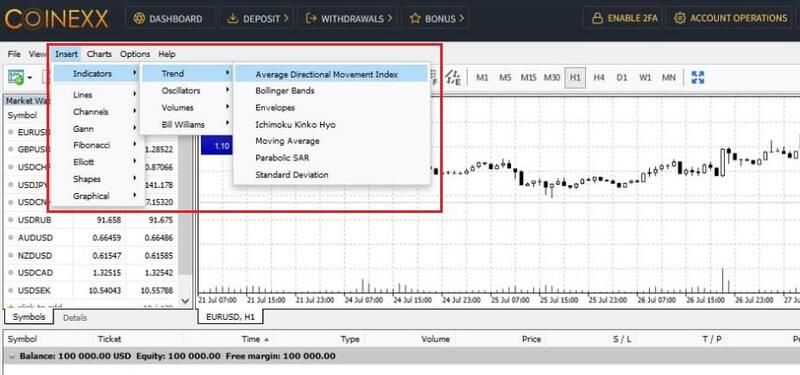Switch to the Symbols tab
The image size is (800, 375).
(29, 317)
